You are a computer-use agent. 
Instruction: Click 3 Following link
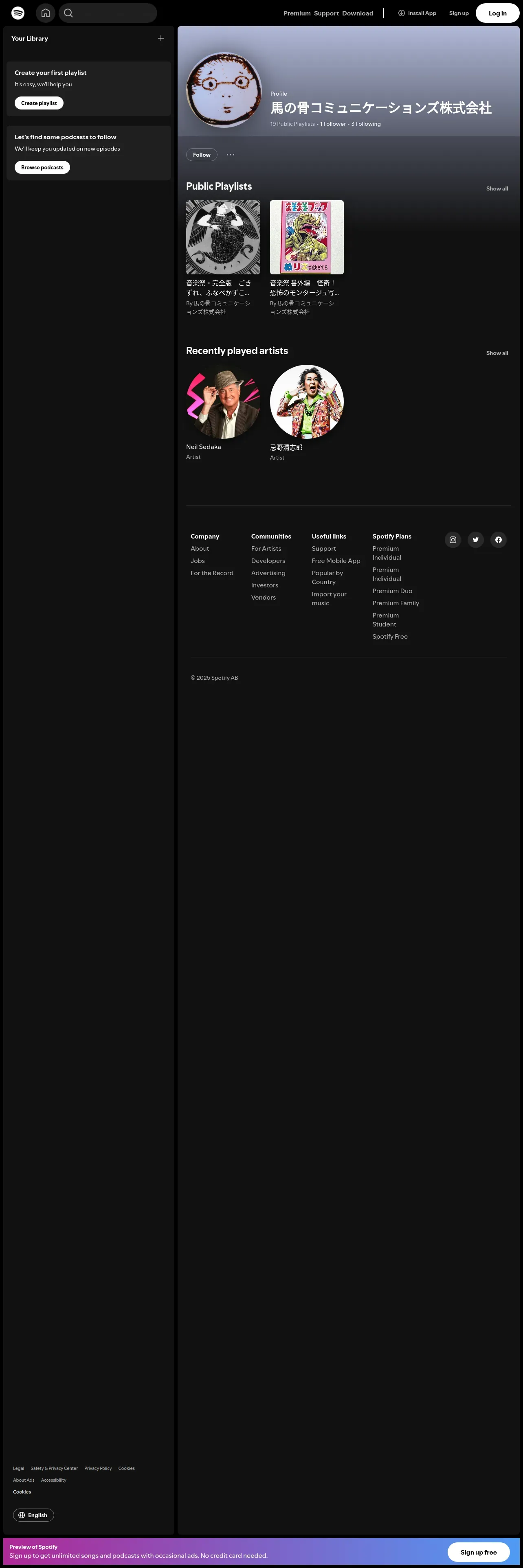tap(366, 124)
